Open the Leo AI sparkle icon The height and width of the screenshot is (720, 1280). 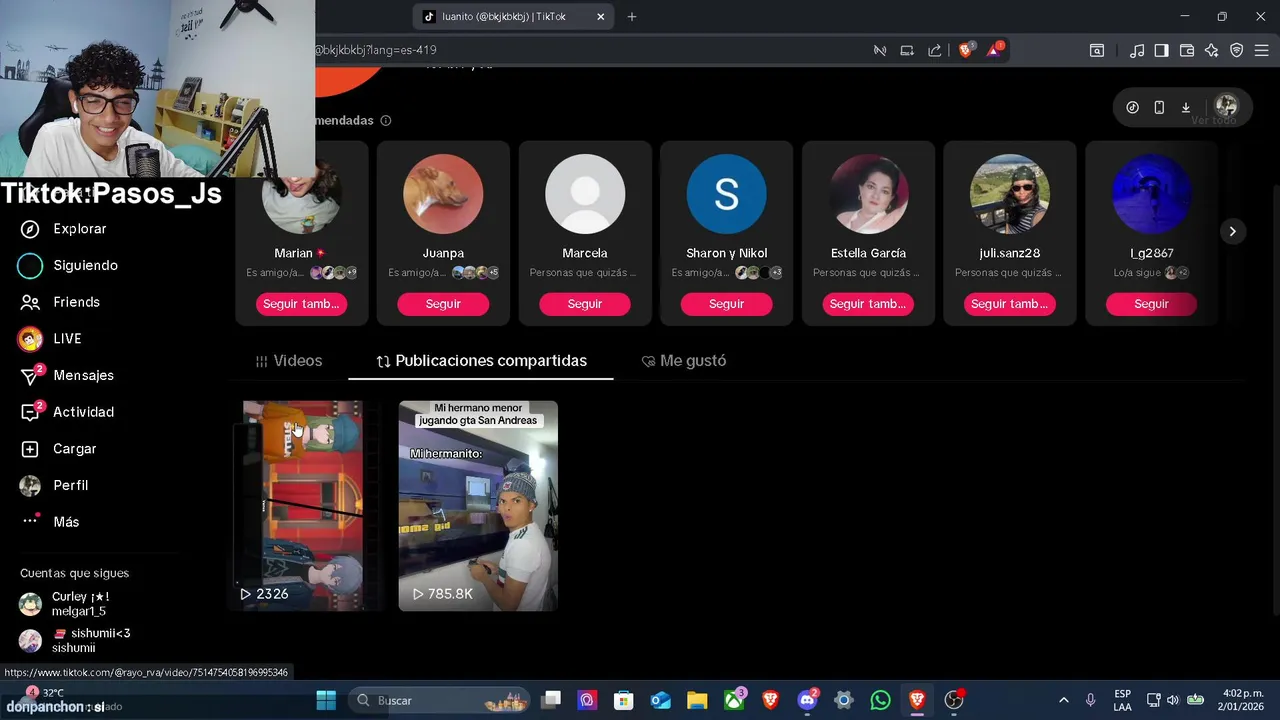pos(1212,50)
